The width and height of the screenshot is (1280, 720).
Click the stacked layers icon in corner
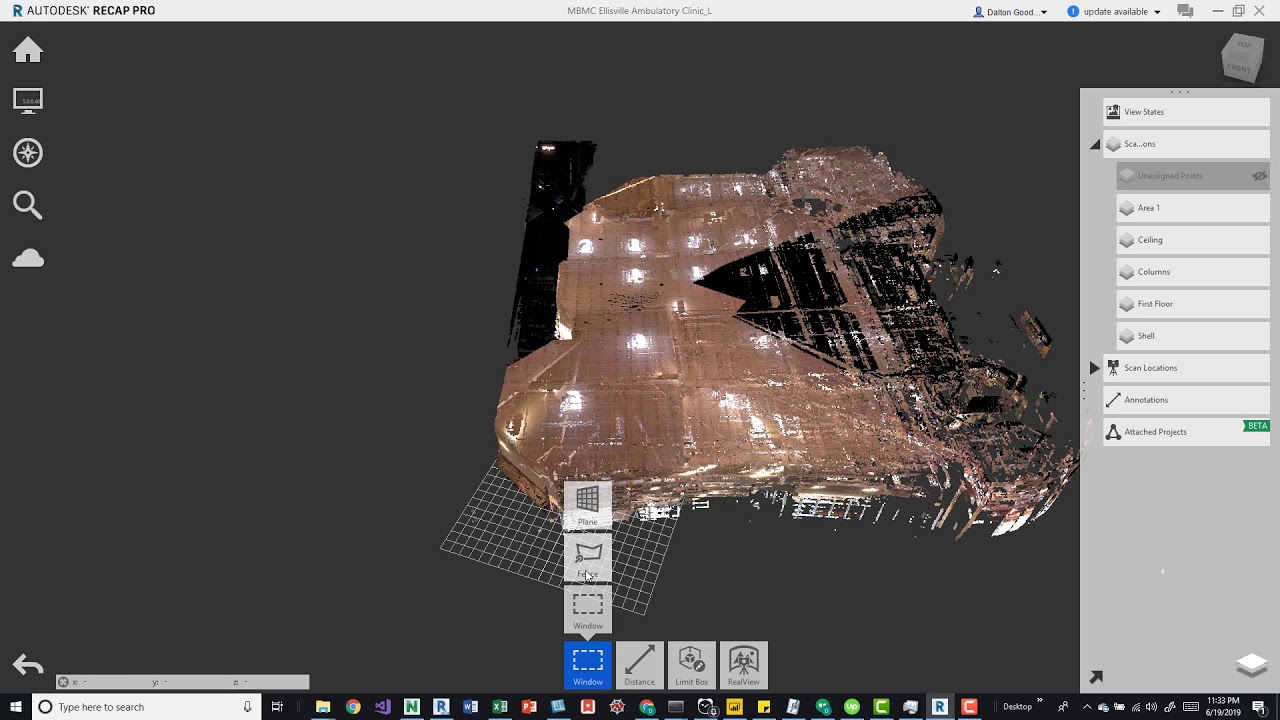pyautogui.click(x=1252, y=665)
